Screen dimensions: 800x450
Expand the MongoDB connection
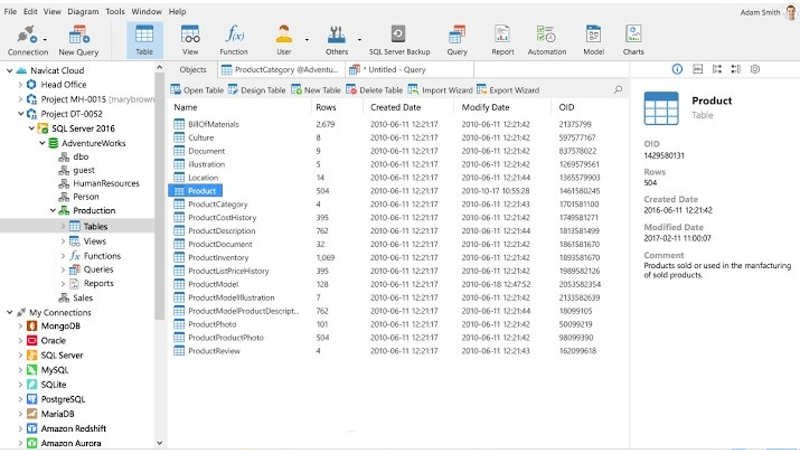[20, 326]
